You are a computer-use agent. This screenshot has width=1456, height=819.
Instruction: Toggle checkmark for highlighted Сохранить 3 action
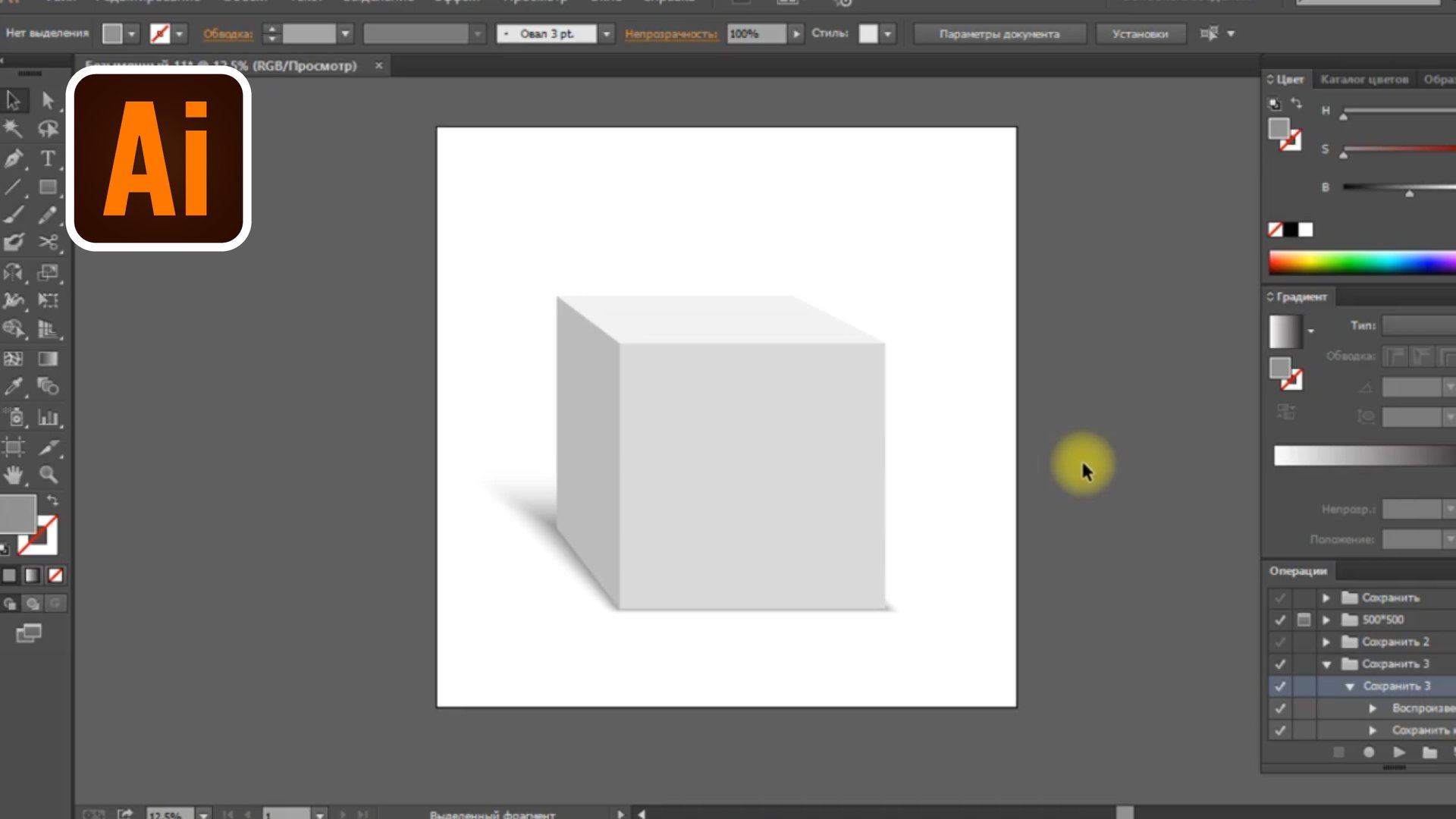1280,686
